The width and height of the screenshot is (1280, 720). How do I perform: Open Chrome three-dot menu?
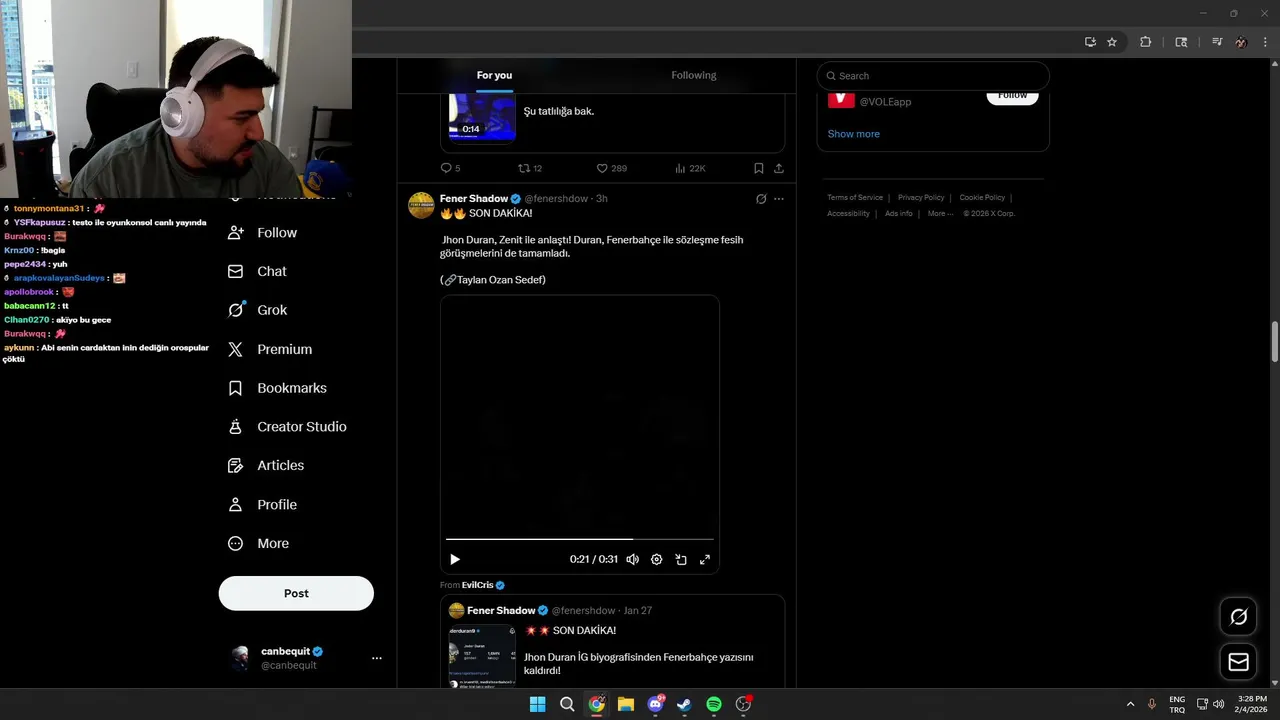[x=1265, y=42]
